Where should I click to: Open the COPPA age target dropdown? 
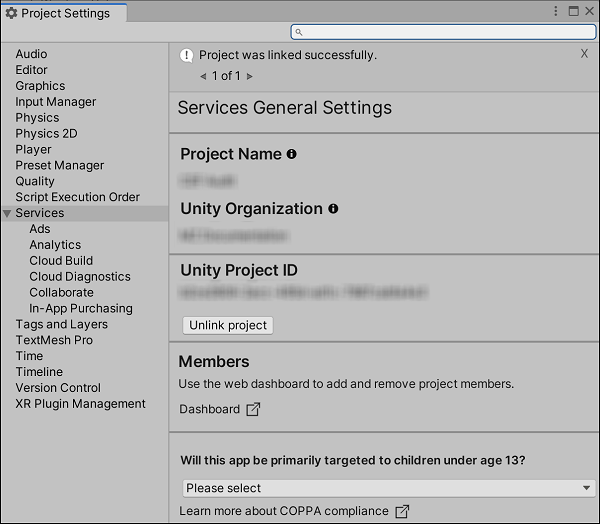click(388, 488)
